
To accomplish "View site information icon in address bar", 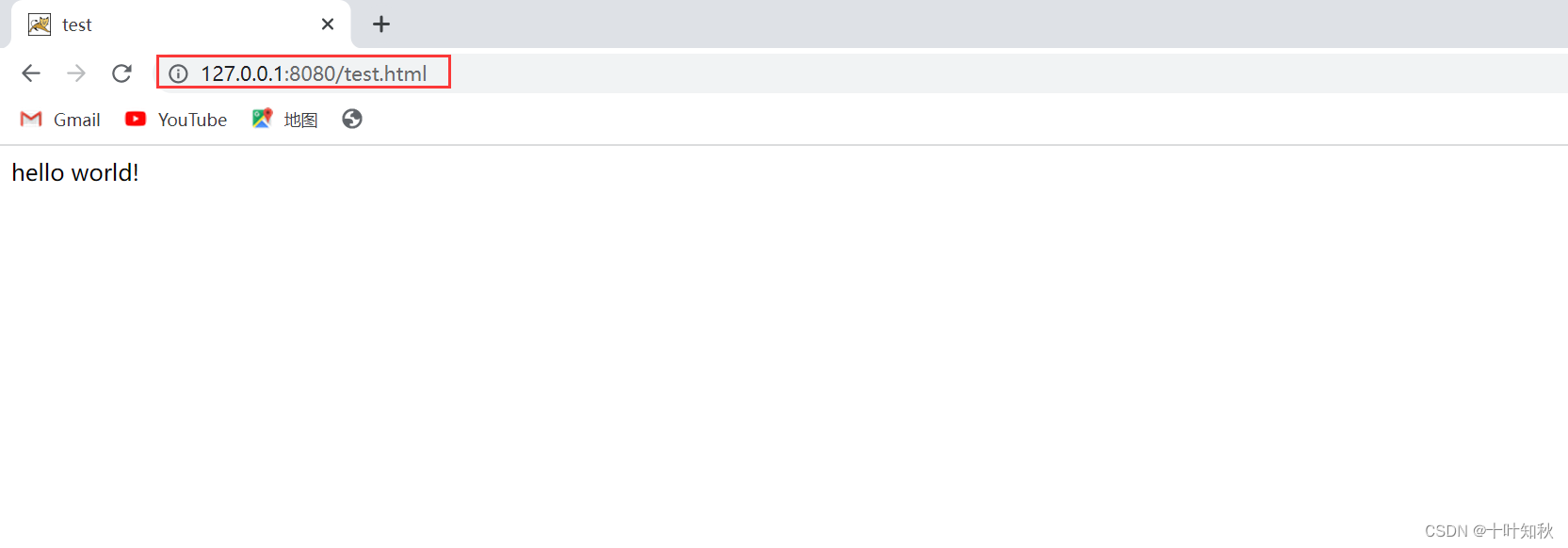I will click(x=178, y=73).
